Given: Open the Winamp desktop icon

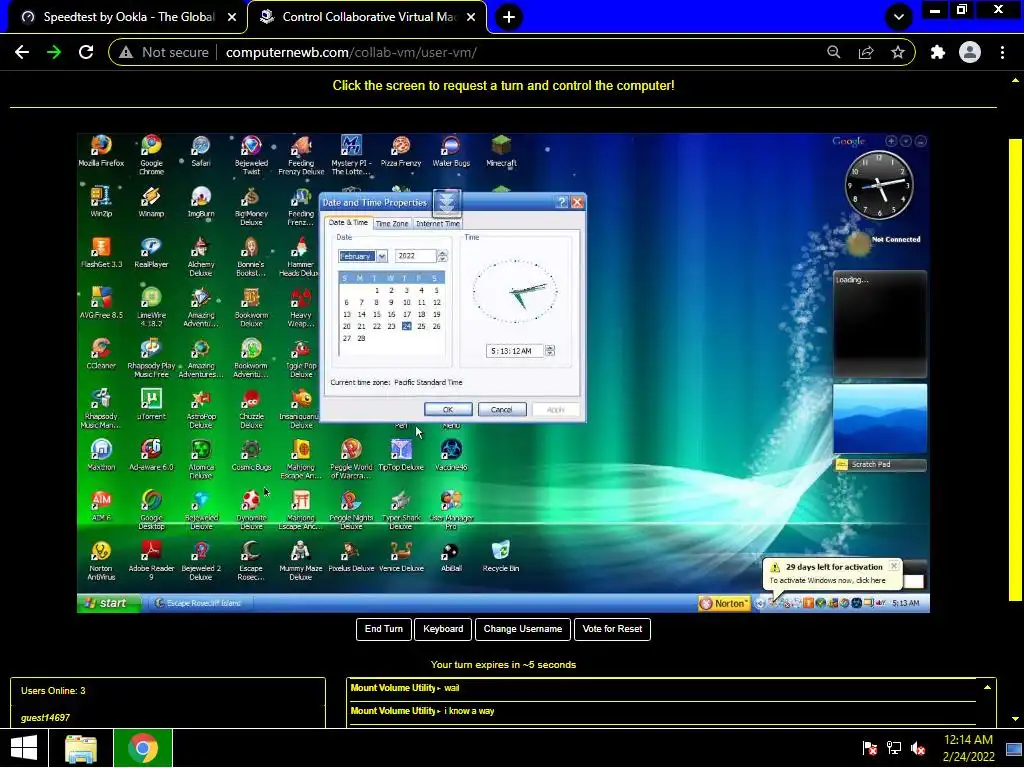Looking at the screenshot, I should tap(152, 201).
